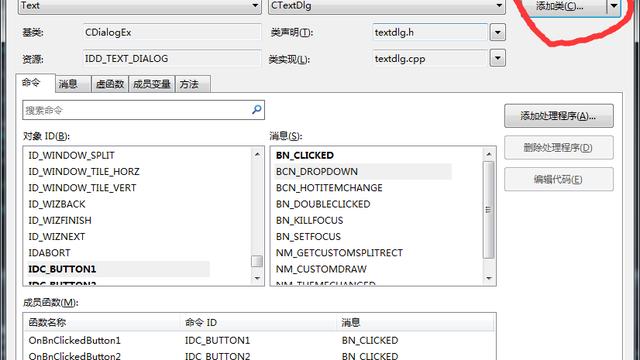
Task: Click the messages list scroll up arrow
Action: click(x=489, y=154)
